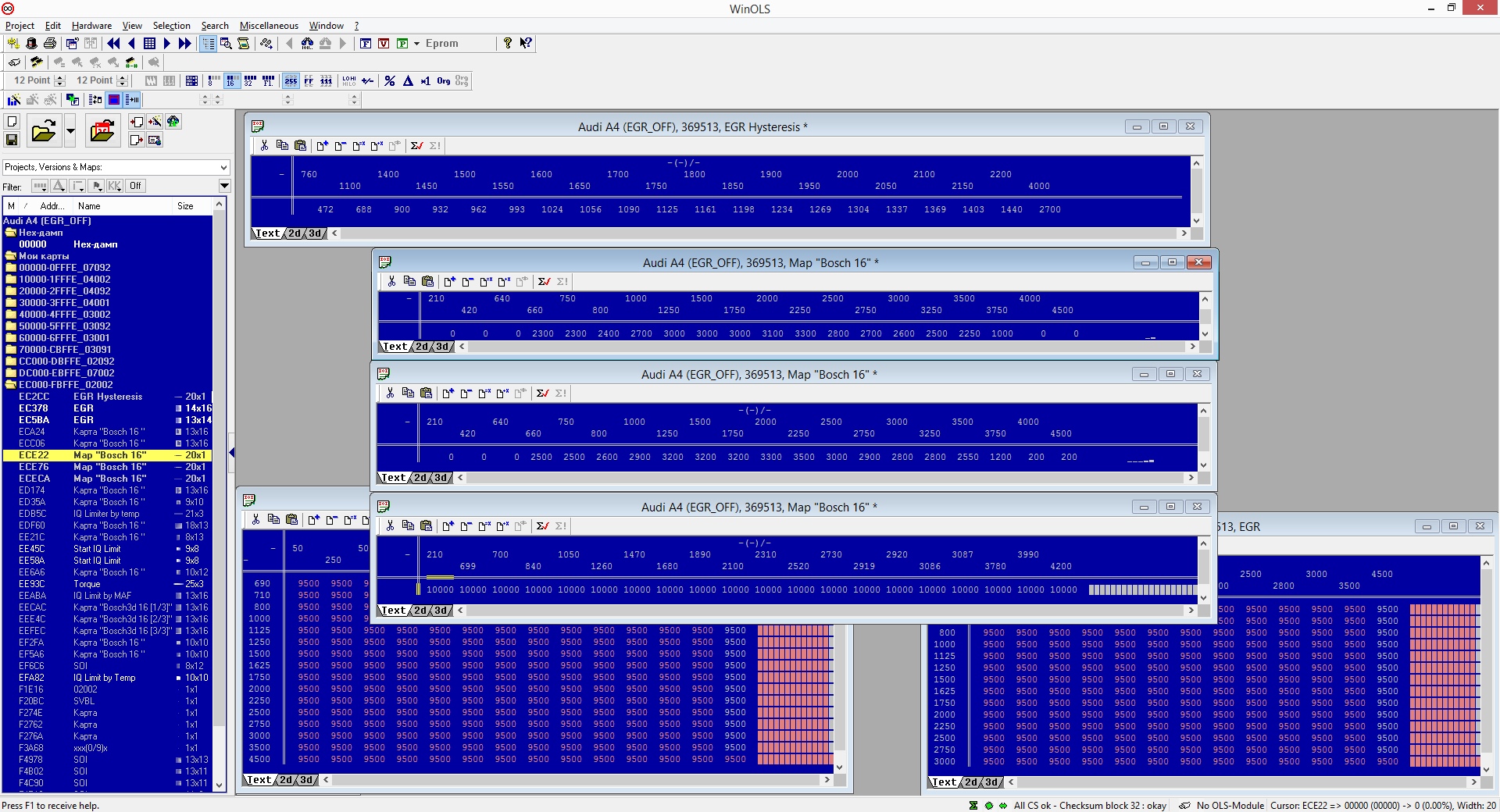
Task: Expand the 00000-0FFFE_07092 folder
Action: point(11,268)
